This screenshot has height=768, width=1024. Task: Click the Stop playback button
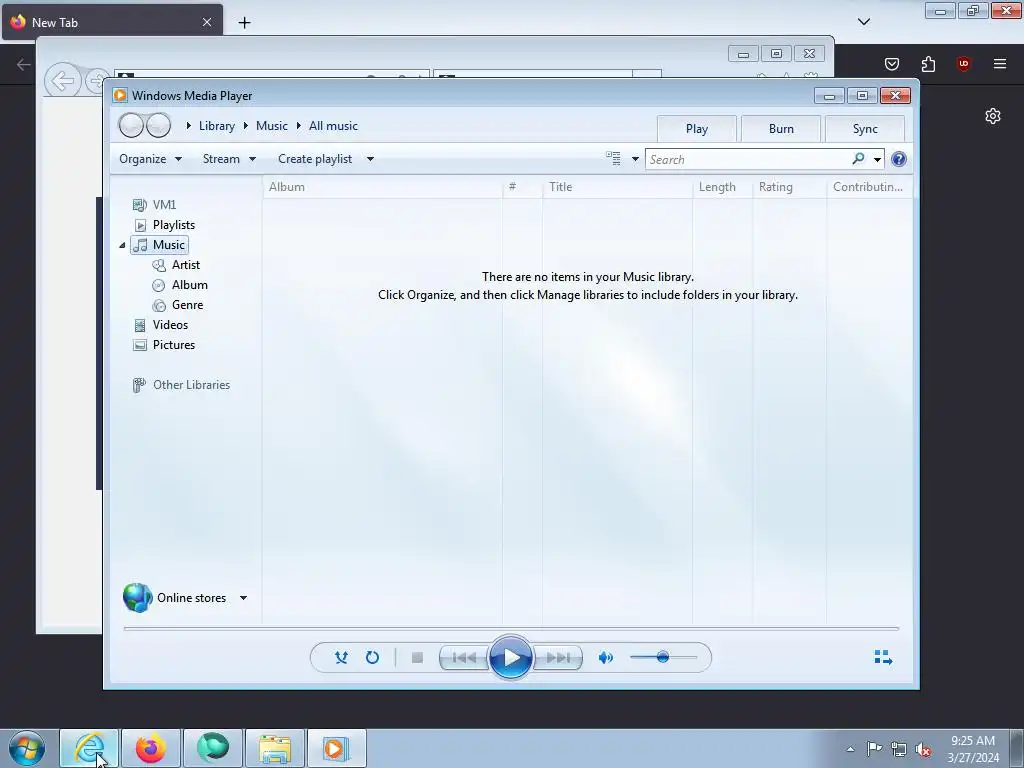click(x=417, y=658)
